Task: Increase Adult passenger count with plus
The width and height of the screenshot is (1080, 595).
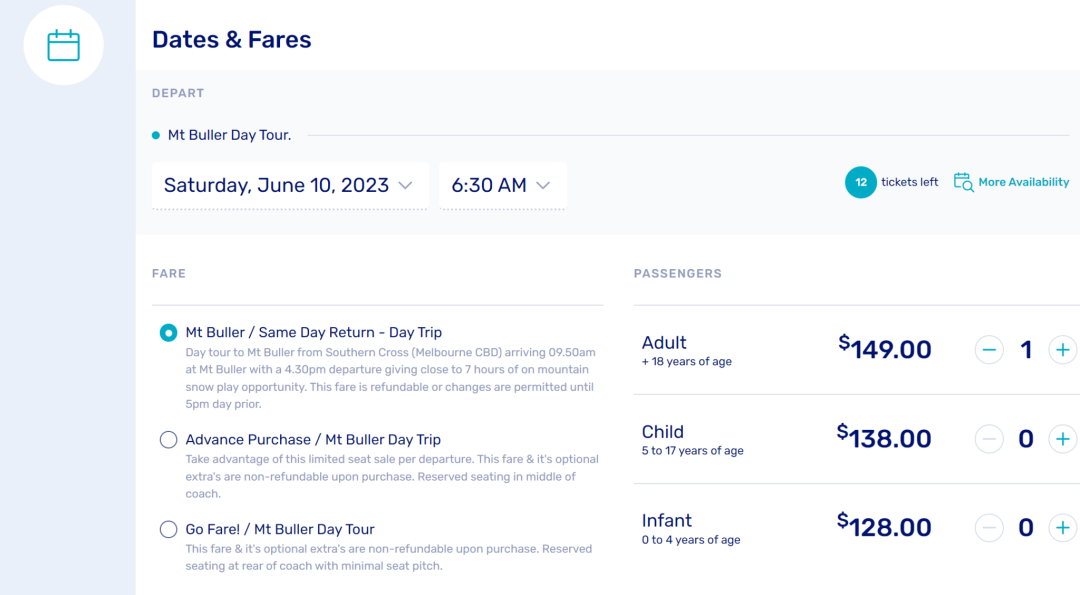Action: [x=1062, y=350]
